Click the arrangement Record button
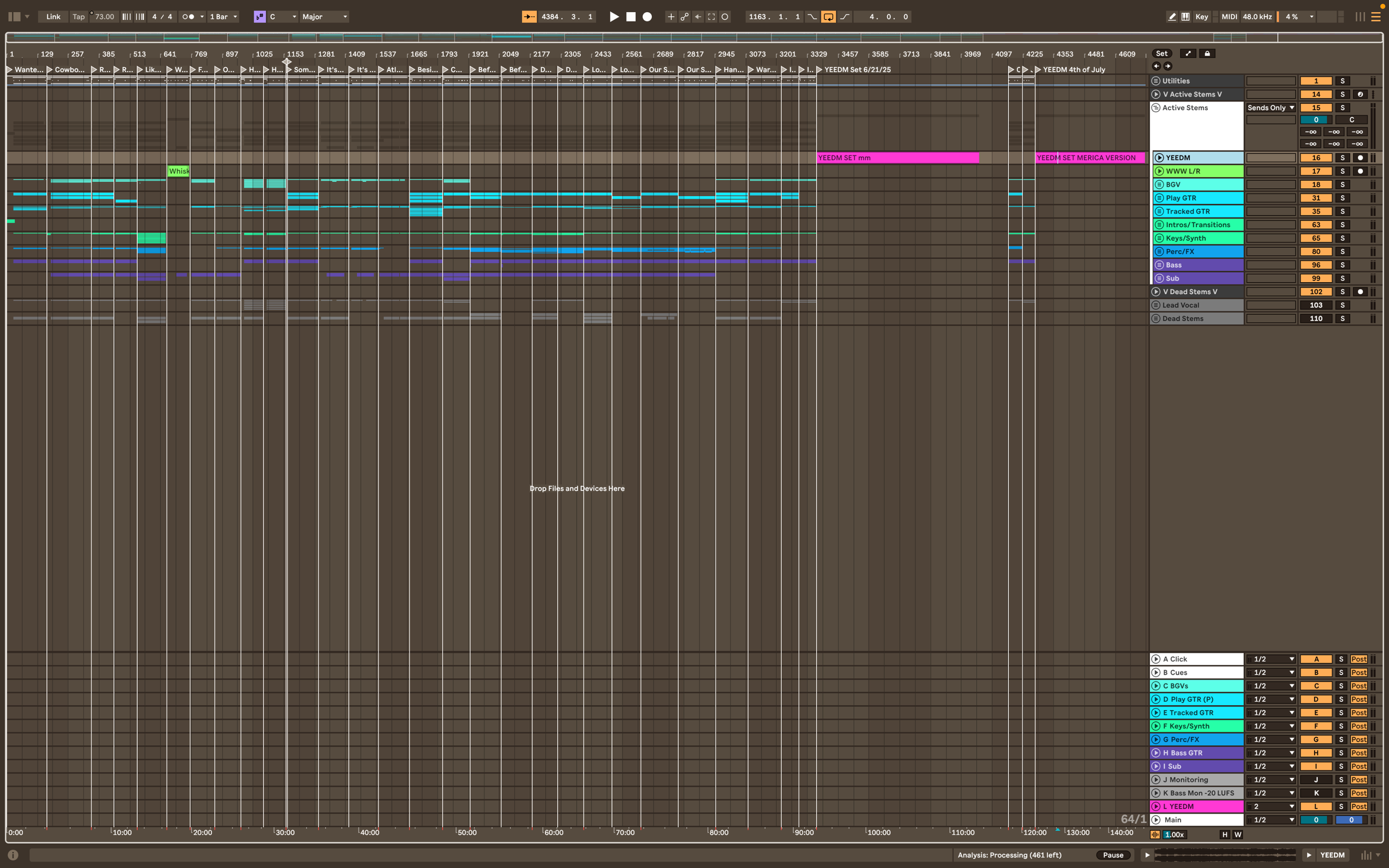1389x868 pixels. click(x=647, y=17)
